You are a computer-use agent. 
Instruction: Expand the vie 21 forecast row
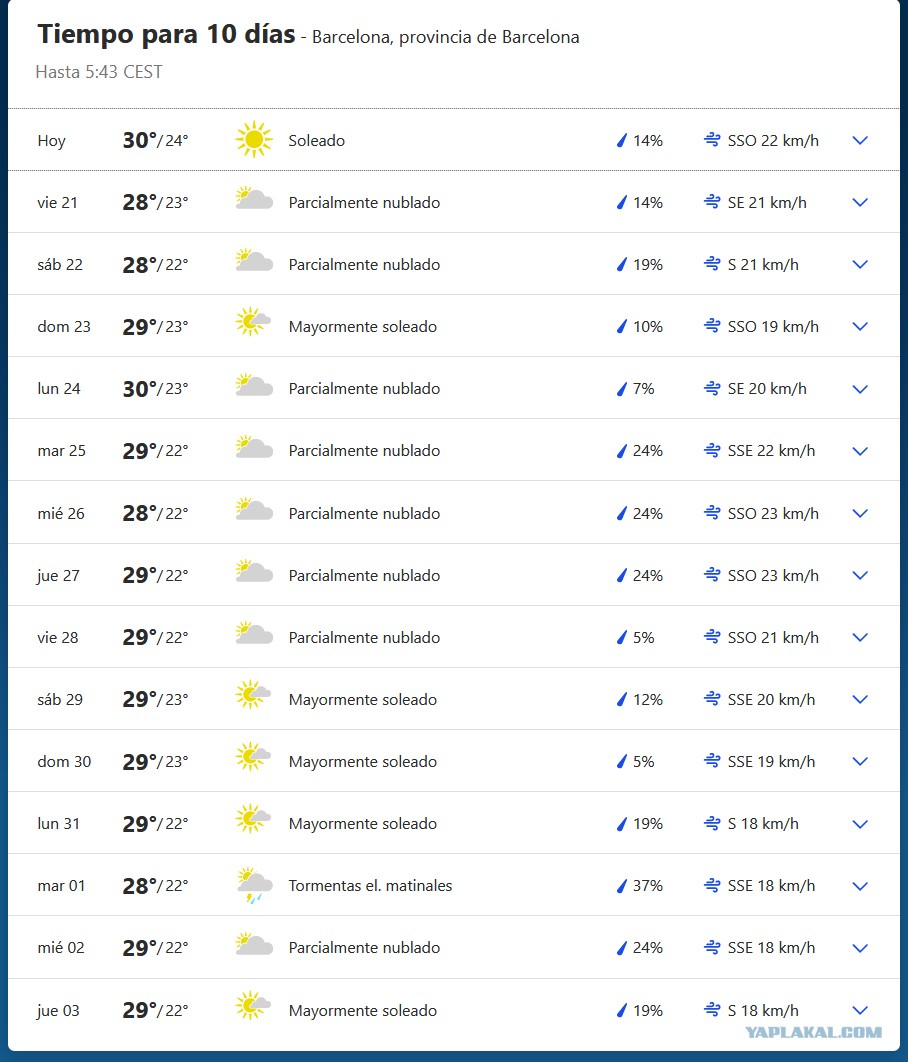point(860,203)
